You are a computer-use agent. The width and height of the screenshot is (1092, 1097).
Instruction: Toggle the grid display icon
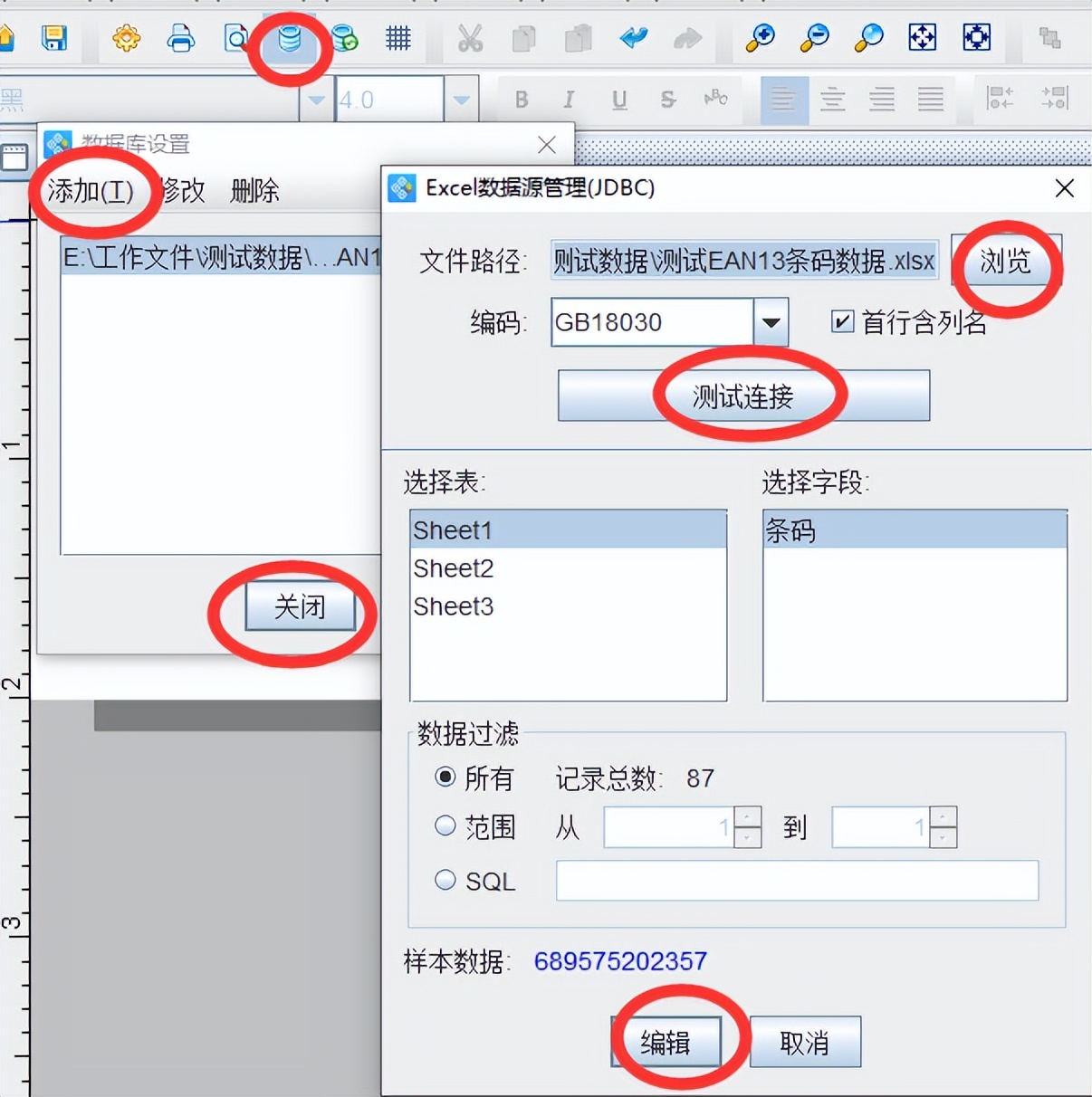click(398, 38)
